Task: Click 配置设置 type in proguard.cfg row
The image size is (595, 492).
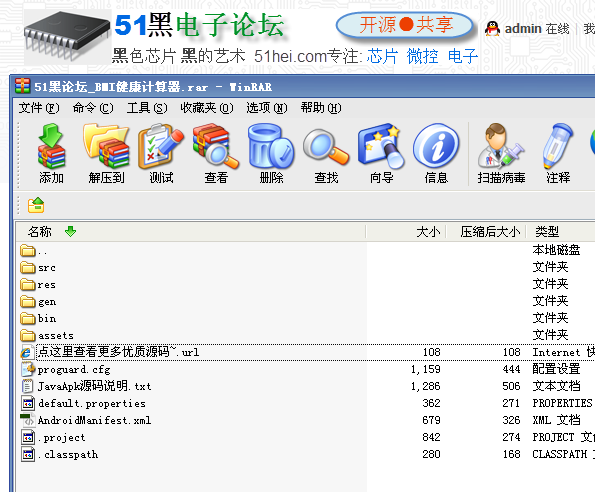Action: 556,369
